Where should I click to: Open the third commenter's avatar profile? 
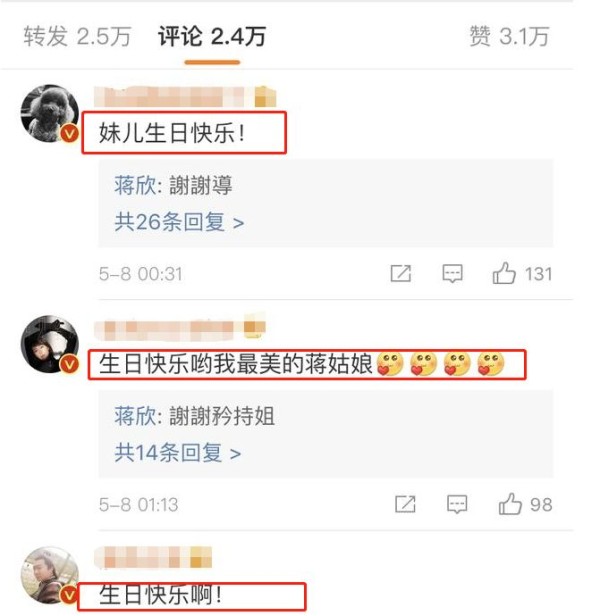click(x=50, y=575)
